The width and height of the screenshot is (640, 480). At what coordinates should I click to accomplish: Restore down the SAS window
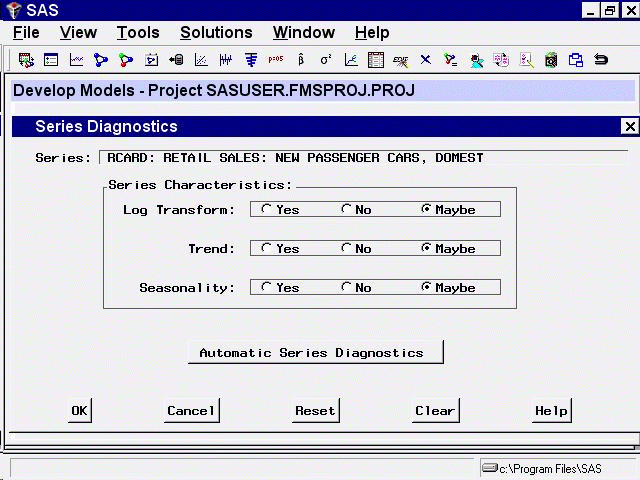tap(609, 10)
